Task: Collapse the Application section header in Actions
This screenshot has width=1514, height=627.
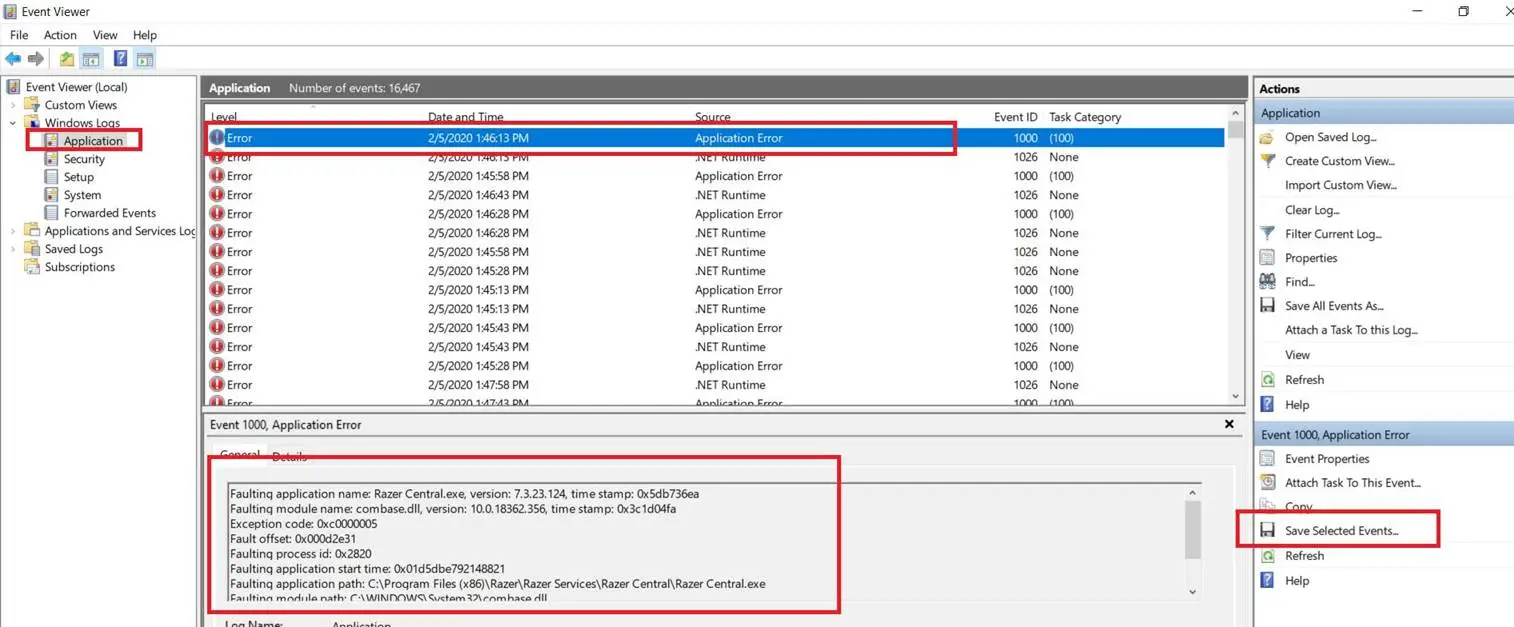Action: coord(1384,113)
